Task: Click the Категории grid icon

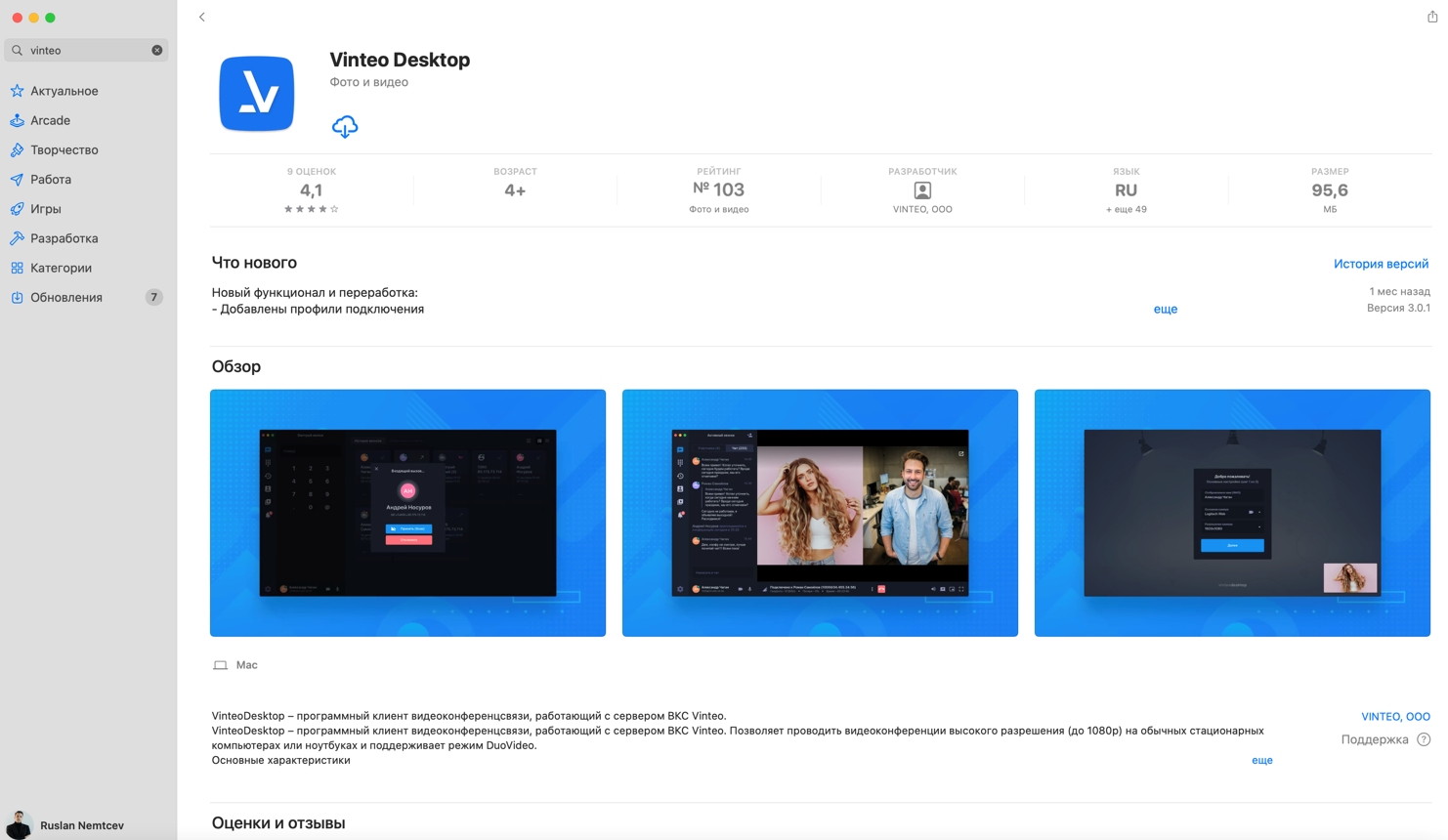Action: click(x=17, y=268)
